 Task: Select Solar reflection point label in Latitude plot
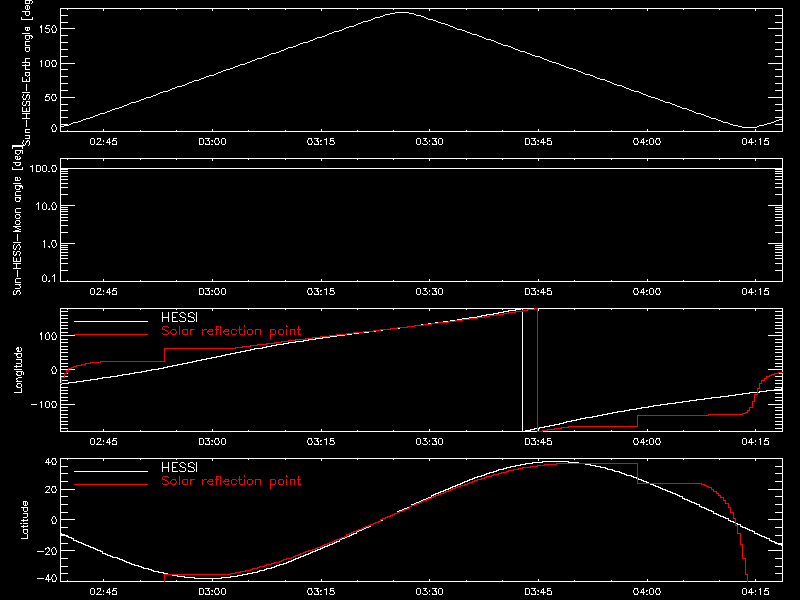coord(231,481)
